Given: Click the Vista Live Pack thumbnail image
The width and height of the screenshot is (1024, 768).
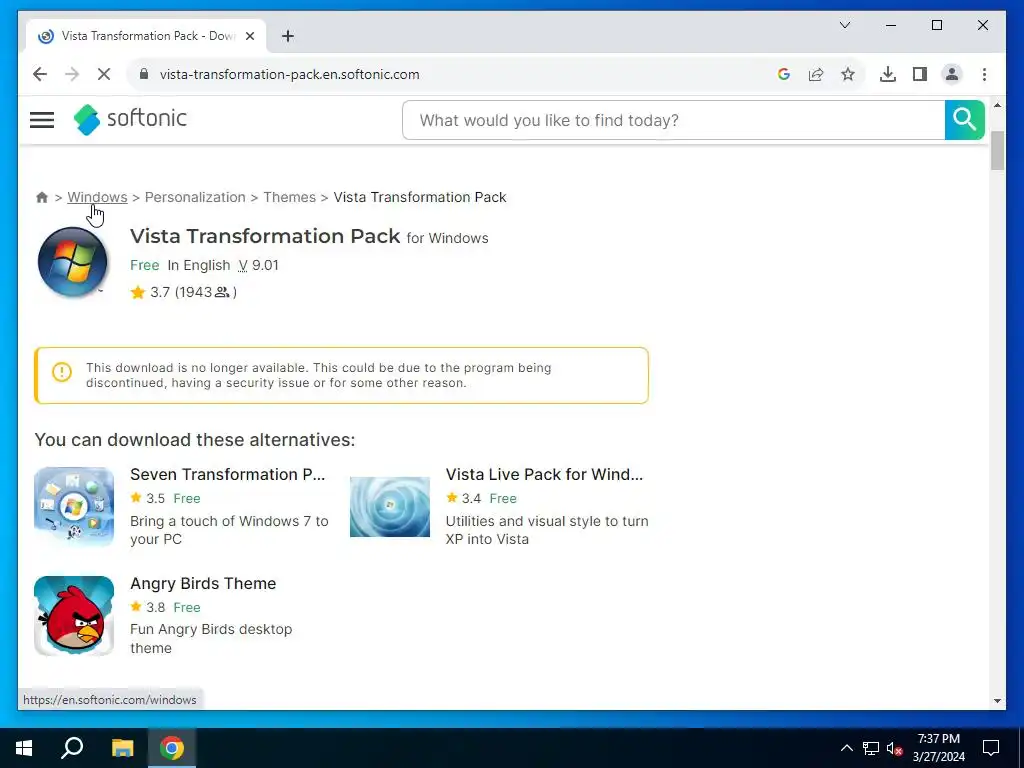Looking at the screenshot, I should 390,507.
